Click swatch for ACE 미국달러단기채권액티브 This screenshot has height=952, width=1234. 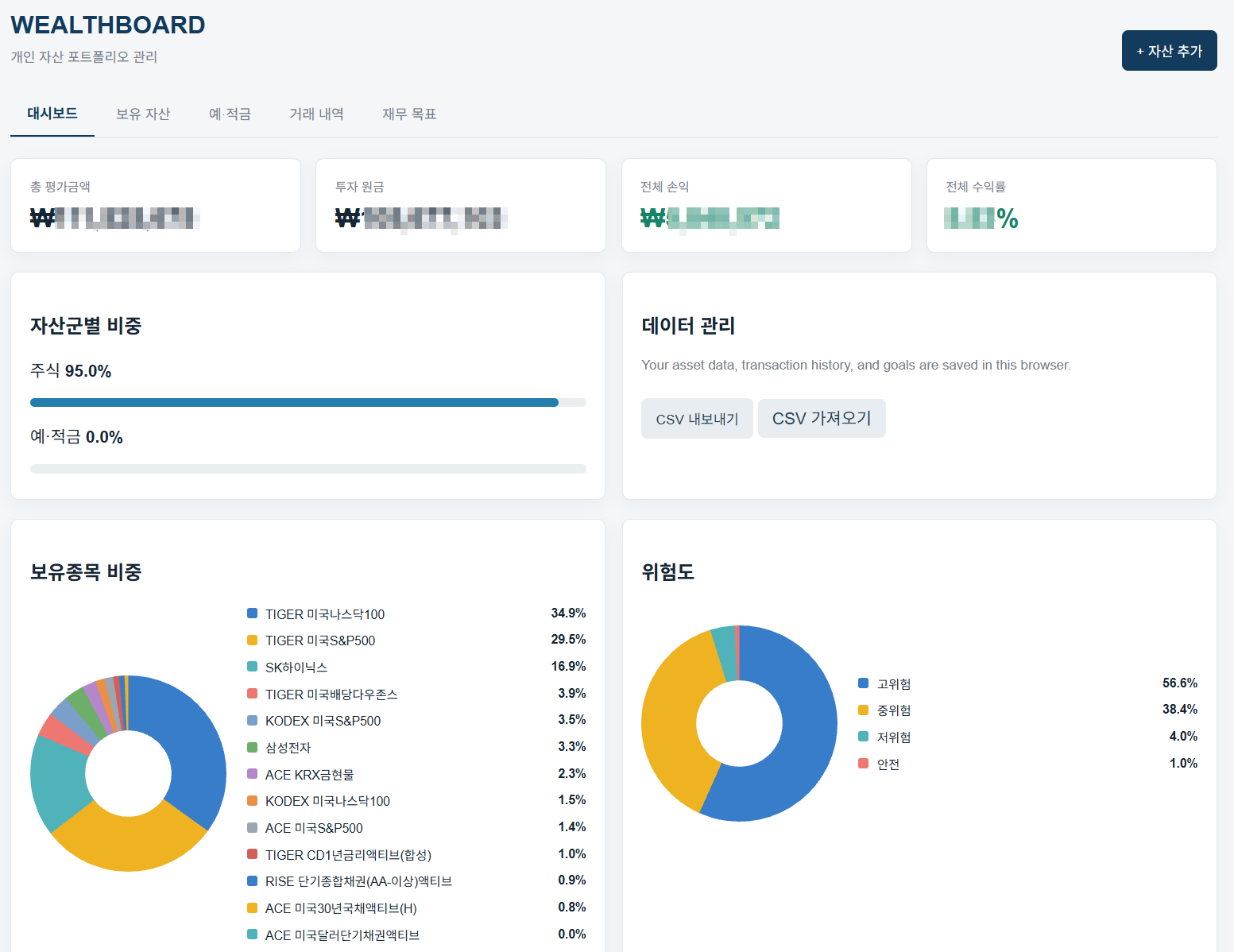(252, 935)
